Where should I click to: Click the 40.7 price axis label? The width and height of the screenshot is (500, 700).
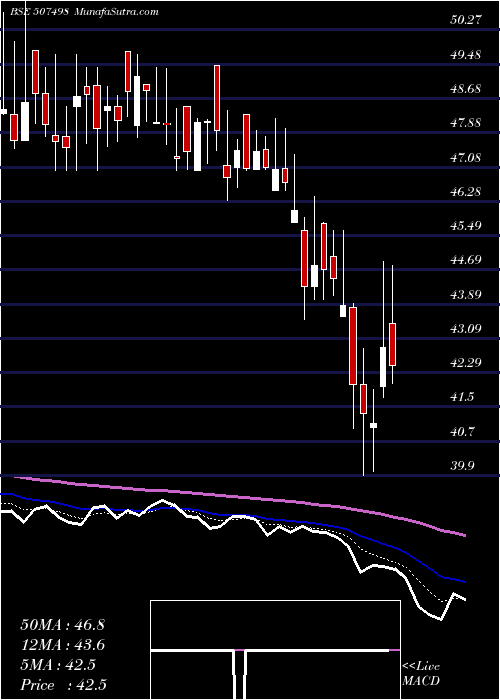click(462, 431)
